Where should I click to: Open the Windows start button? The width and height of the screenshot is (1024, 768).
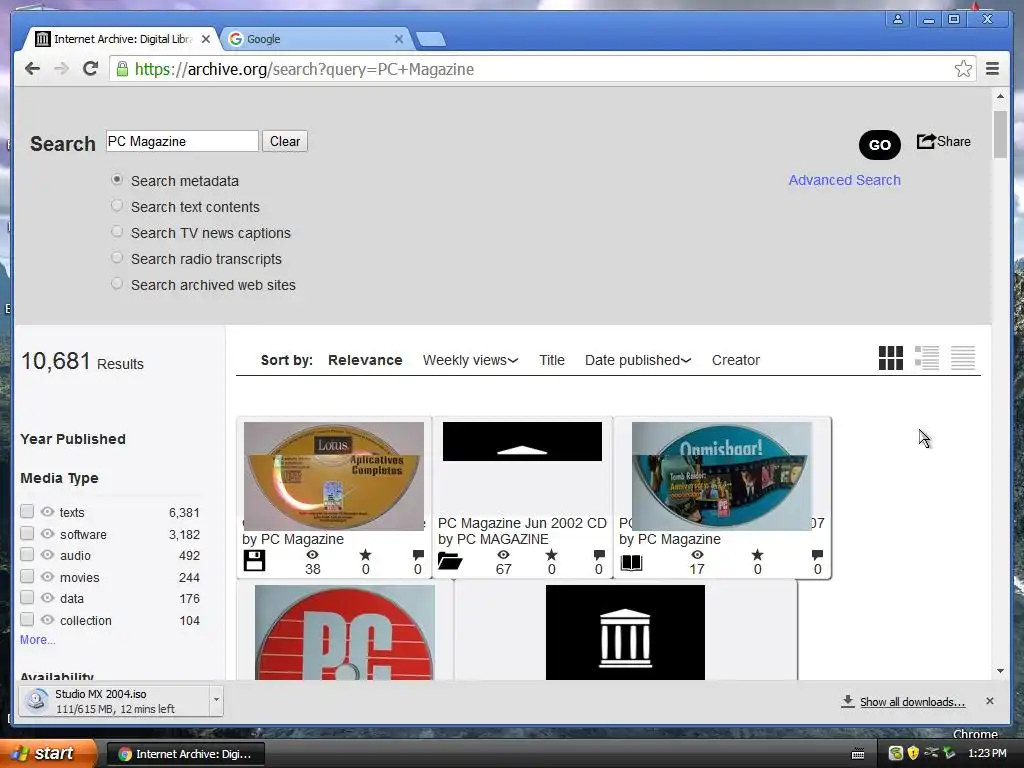coord(47,753)
